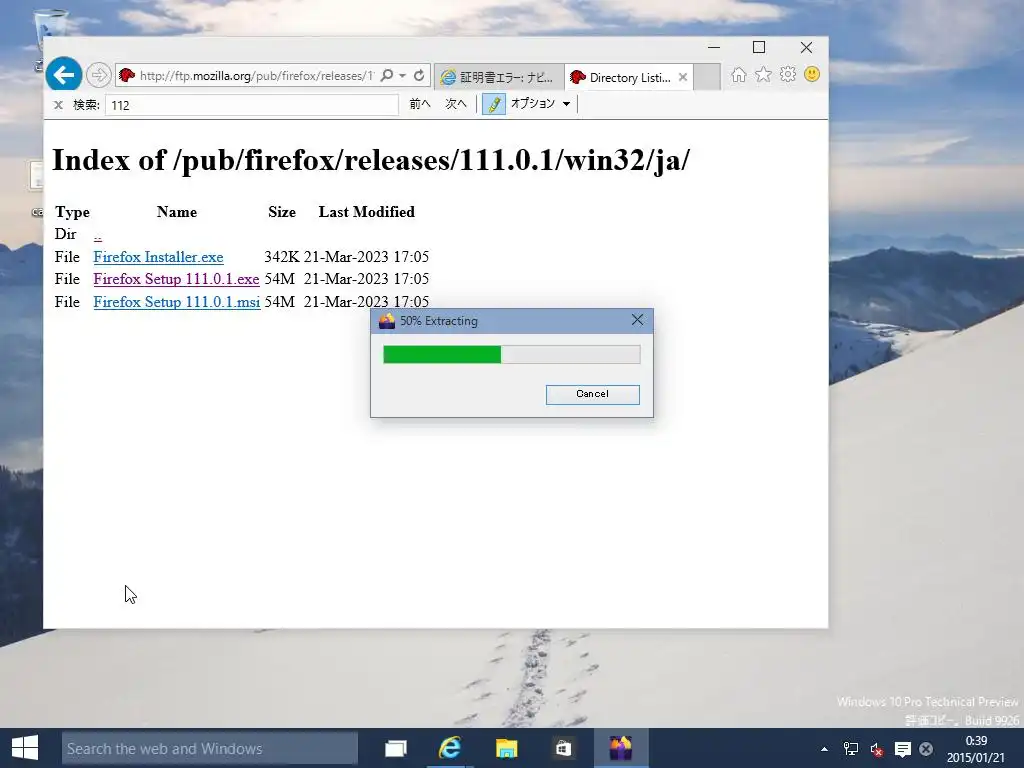Open the Home icon in IE toolbar
Image resolution: width=1024 pixels, height=768 pixels.
(739, 74)
